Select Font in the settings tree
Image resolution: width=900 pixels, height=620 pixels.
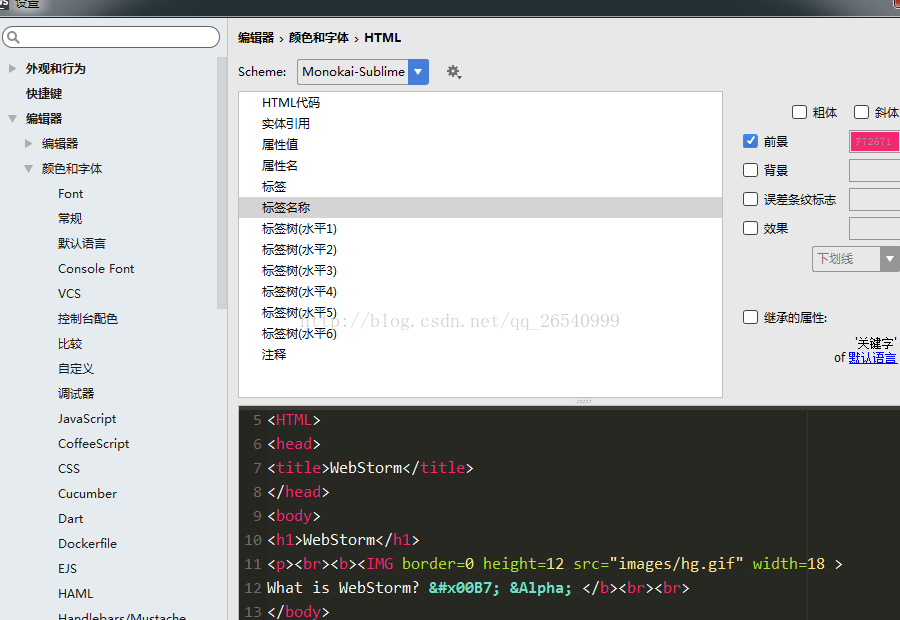click(71, 194)
